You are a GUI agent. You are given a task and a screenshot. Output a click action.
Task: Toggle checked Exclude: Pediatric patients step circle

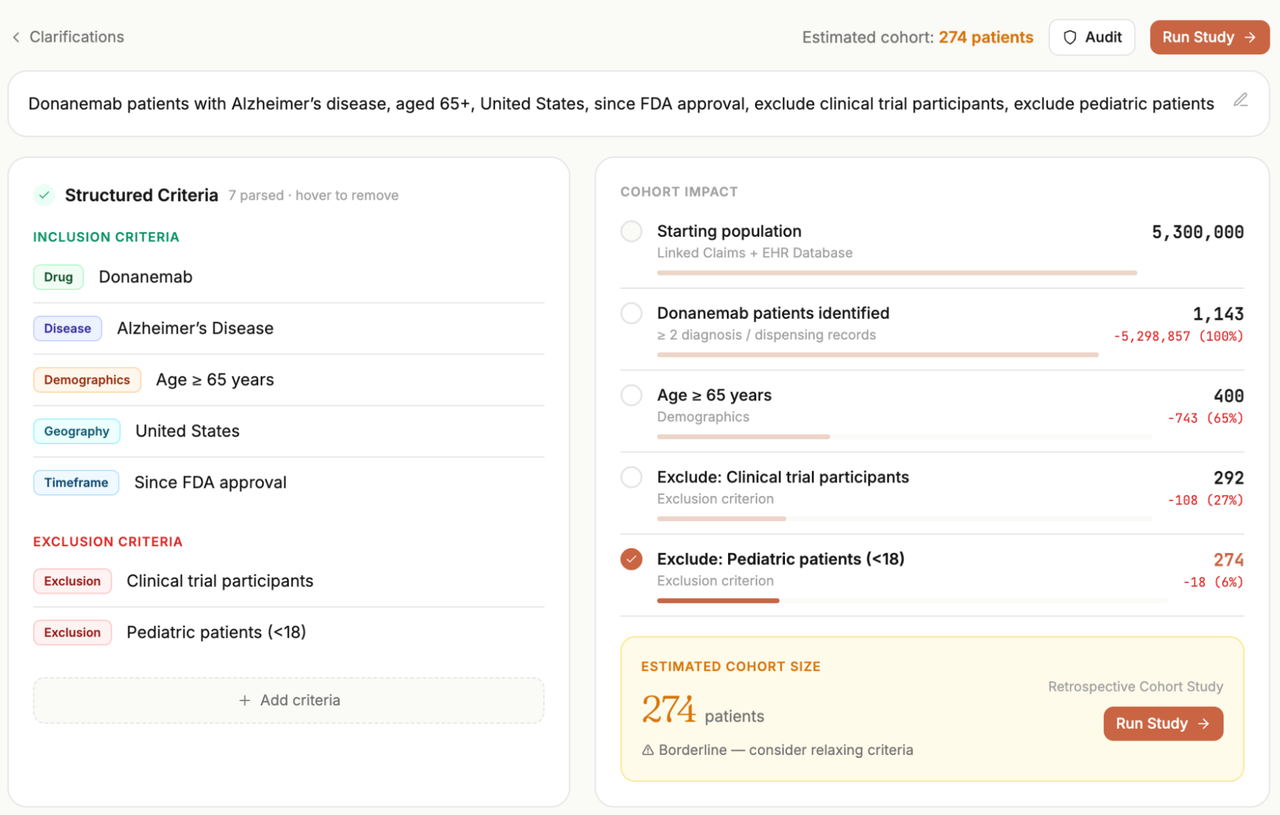tap(631, 559)
